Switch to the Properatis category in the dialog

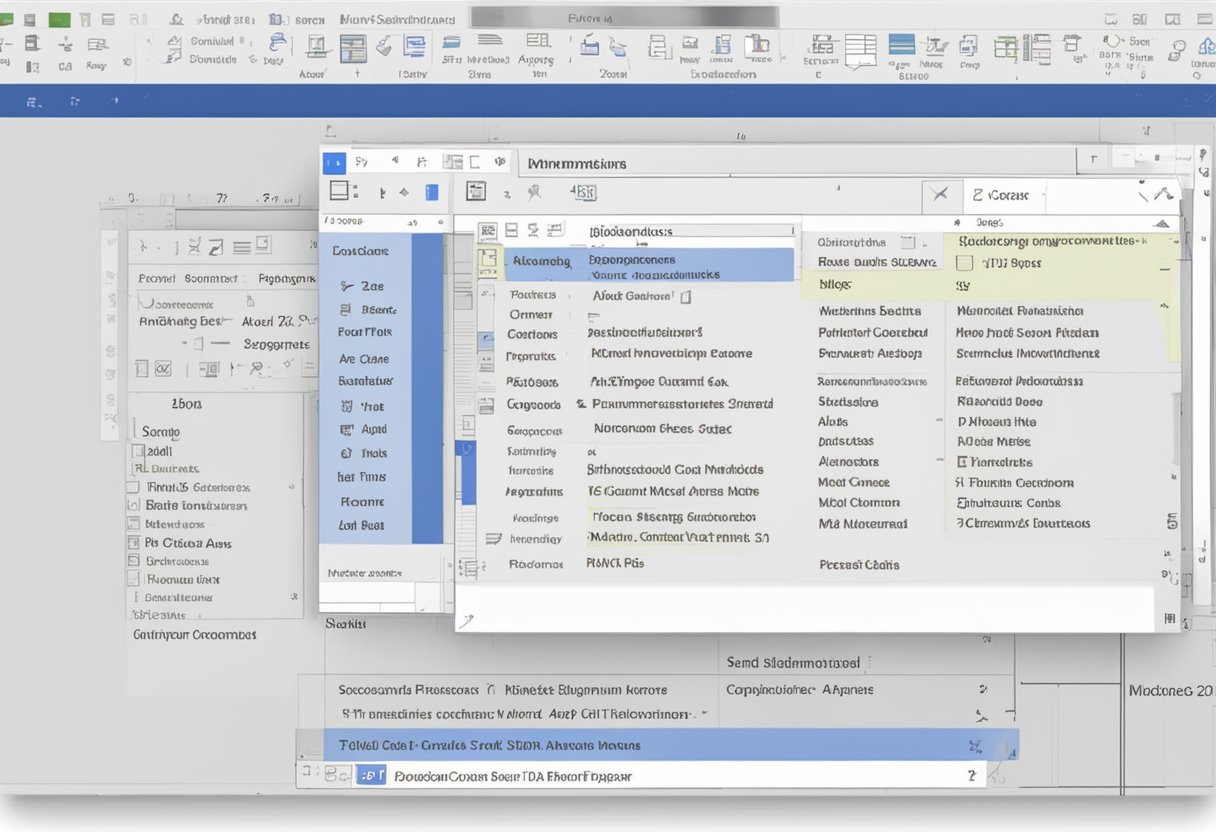[531, 358]
